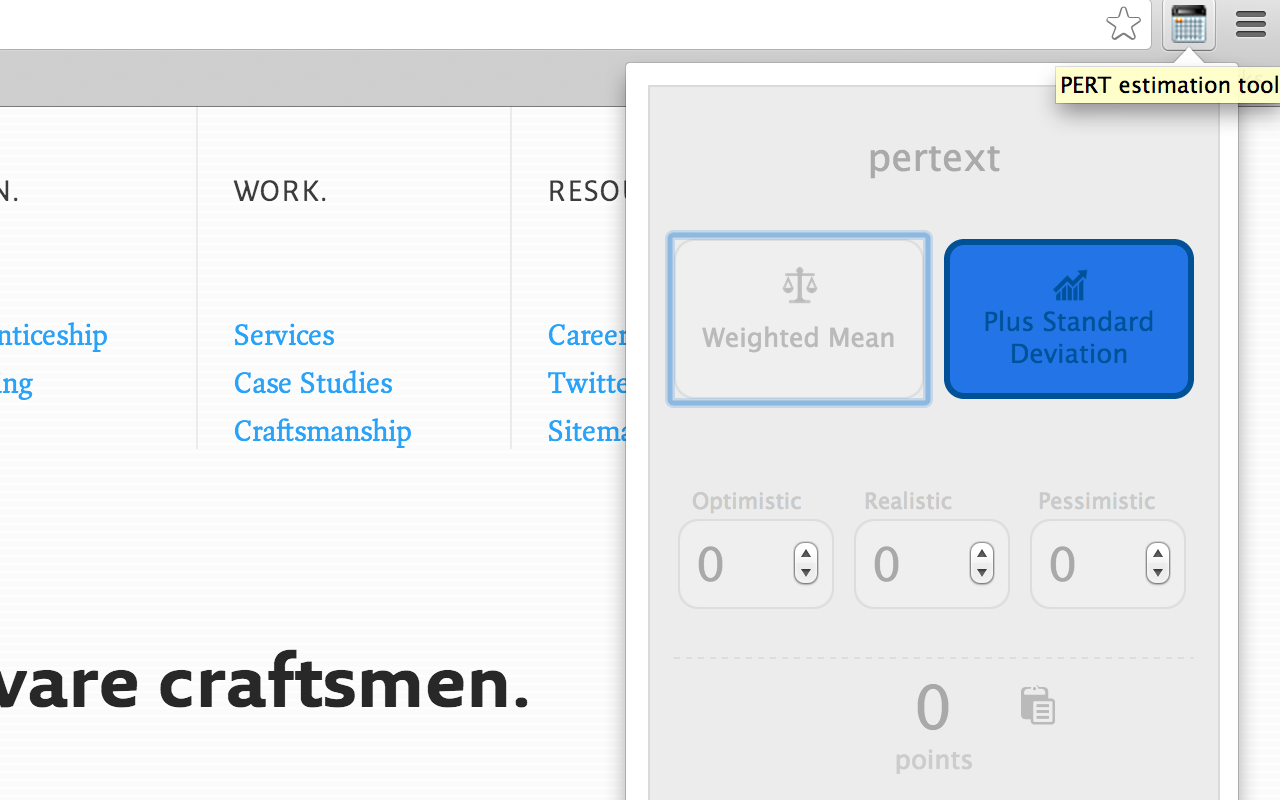
Task: Open the browser hamburger menu icon
Action: (x=1250, y=24)
